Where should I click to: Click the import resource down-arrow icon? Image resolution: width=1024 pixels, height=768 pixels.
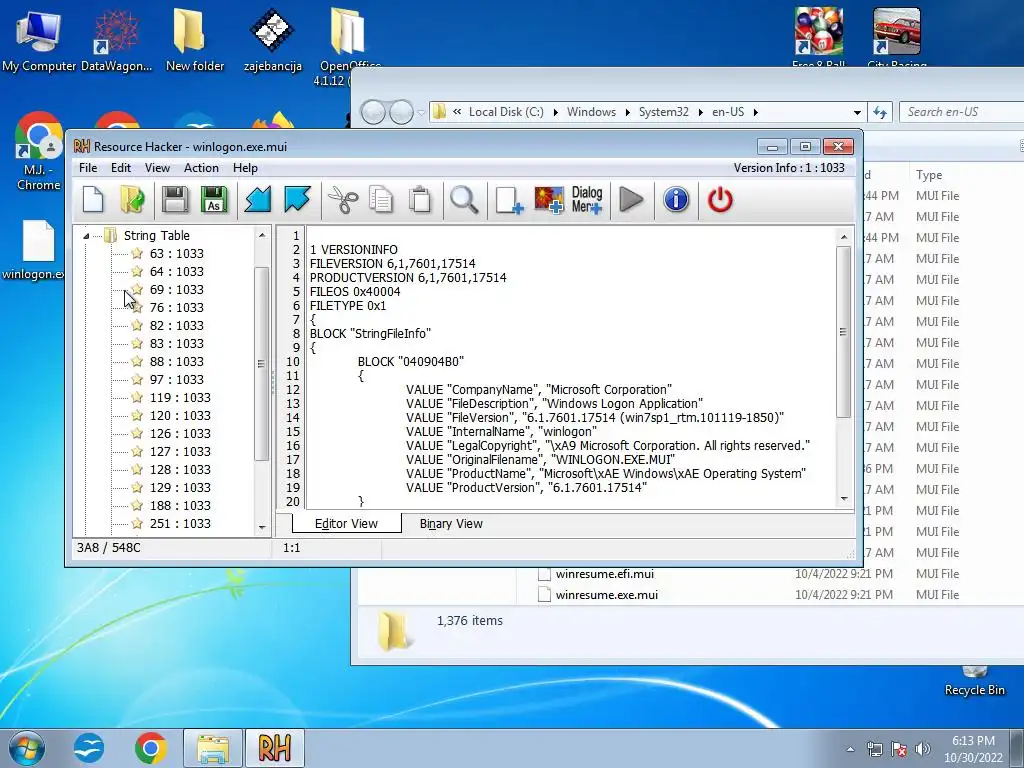(257, 199)
